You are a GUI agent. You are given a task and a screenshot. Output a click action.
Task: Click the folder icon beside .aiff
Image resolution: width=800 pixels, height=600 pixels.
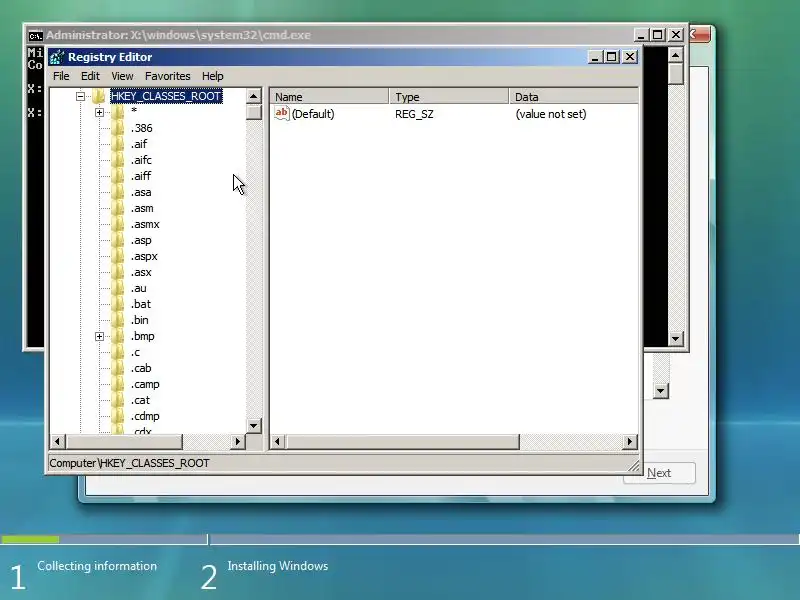tap(118, 176)
